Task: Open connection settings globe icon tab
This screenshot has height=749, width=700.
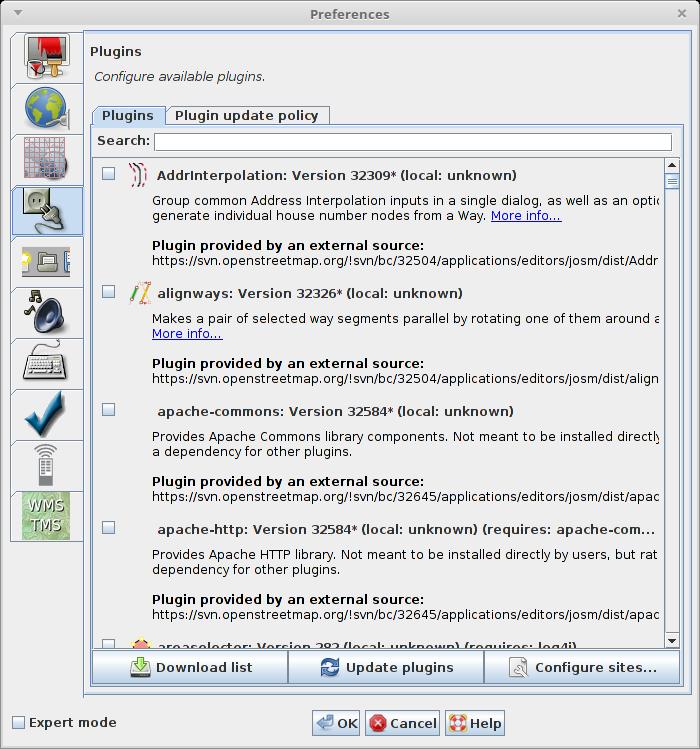Action: point(46,108)
